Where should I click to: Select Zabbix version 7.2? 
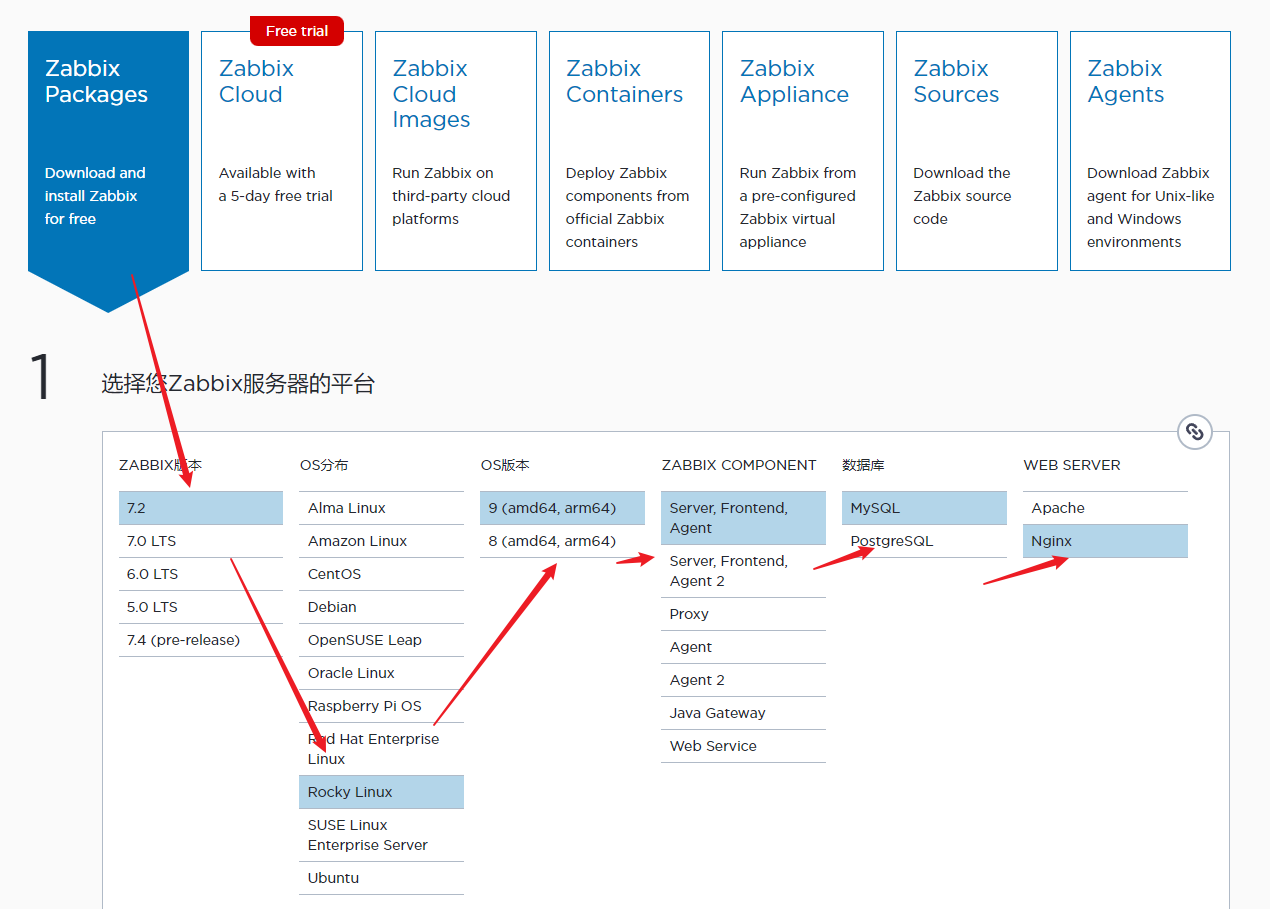[x=201, y=508]
